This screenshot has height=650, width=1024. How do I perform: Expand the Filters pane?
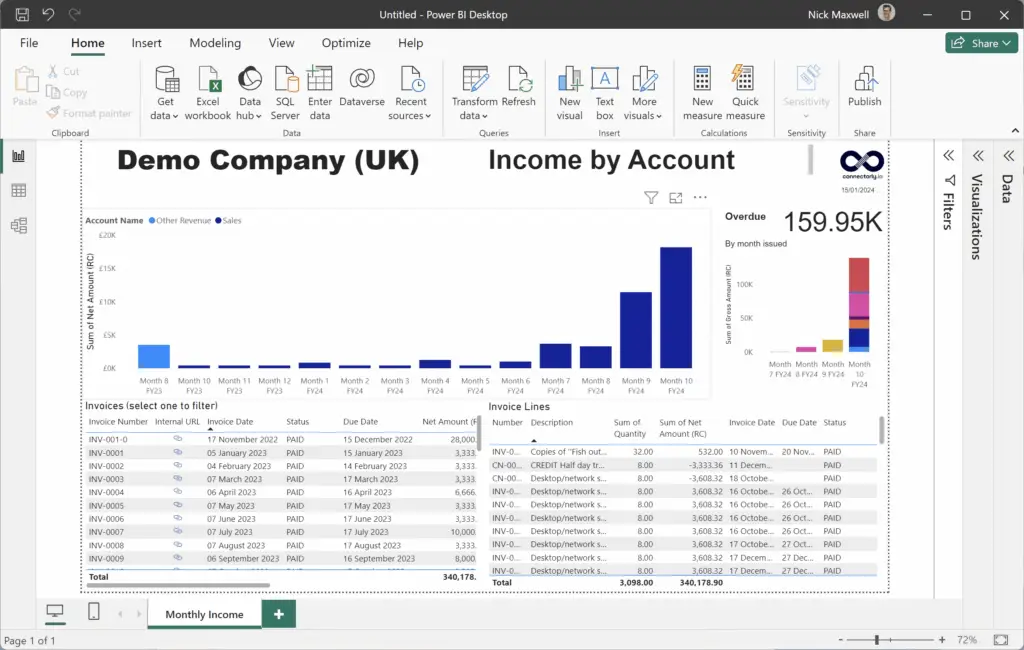(x=948, y=156)
